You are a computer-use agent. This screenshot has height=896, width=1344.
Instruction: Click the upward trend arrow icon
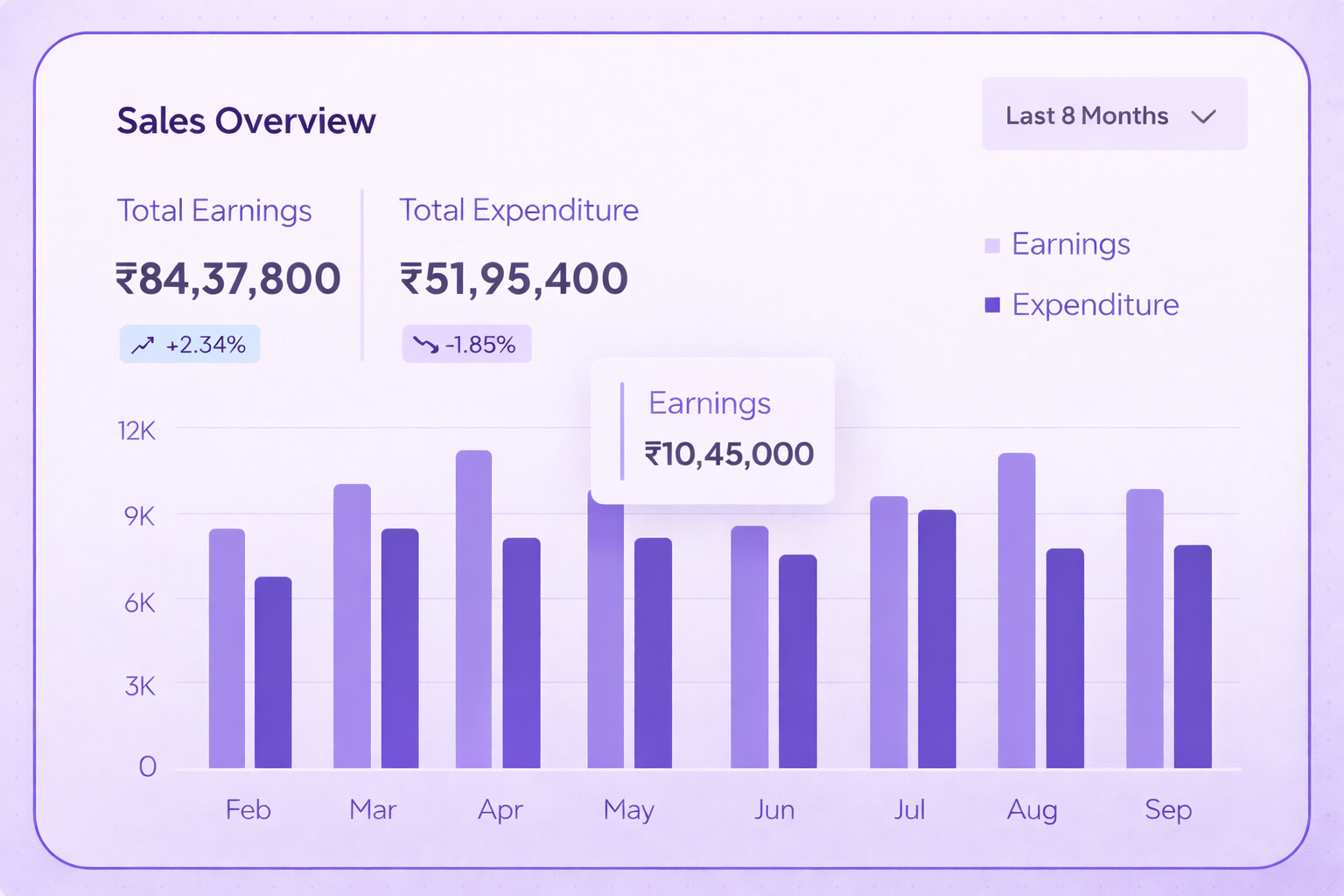(143, 346)
